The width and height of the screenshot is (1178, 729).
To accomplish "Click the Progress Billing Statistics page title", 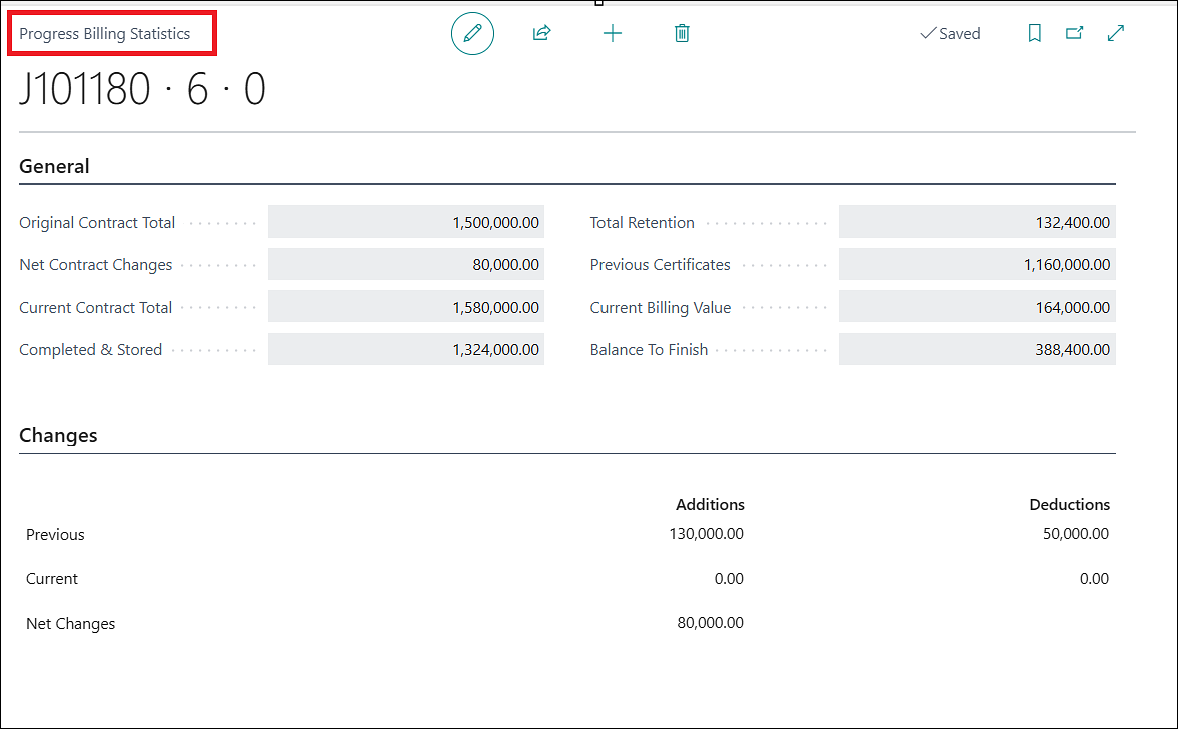I will (x=104, y=34).
